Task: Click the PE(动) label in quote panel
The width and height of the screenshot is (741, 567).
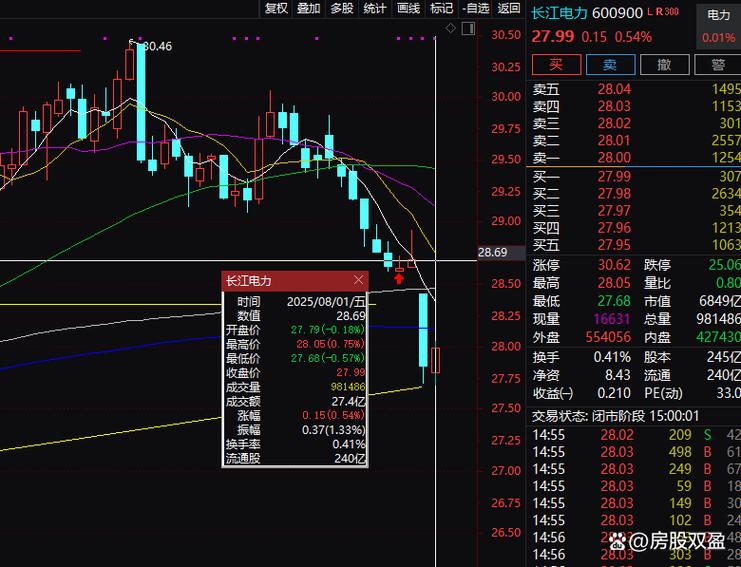Action: click(x=663, y=393)
